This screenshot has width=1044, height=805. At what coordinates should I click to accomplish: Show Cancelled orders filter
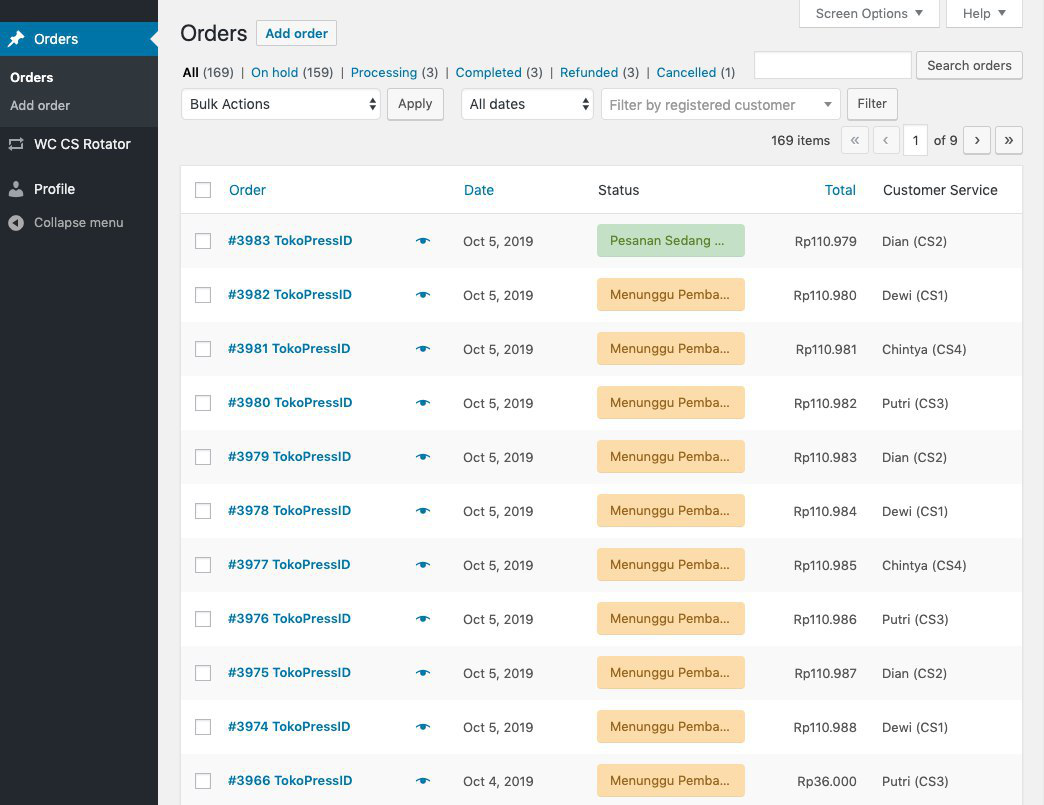point(686,73)
